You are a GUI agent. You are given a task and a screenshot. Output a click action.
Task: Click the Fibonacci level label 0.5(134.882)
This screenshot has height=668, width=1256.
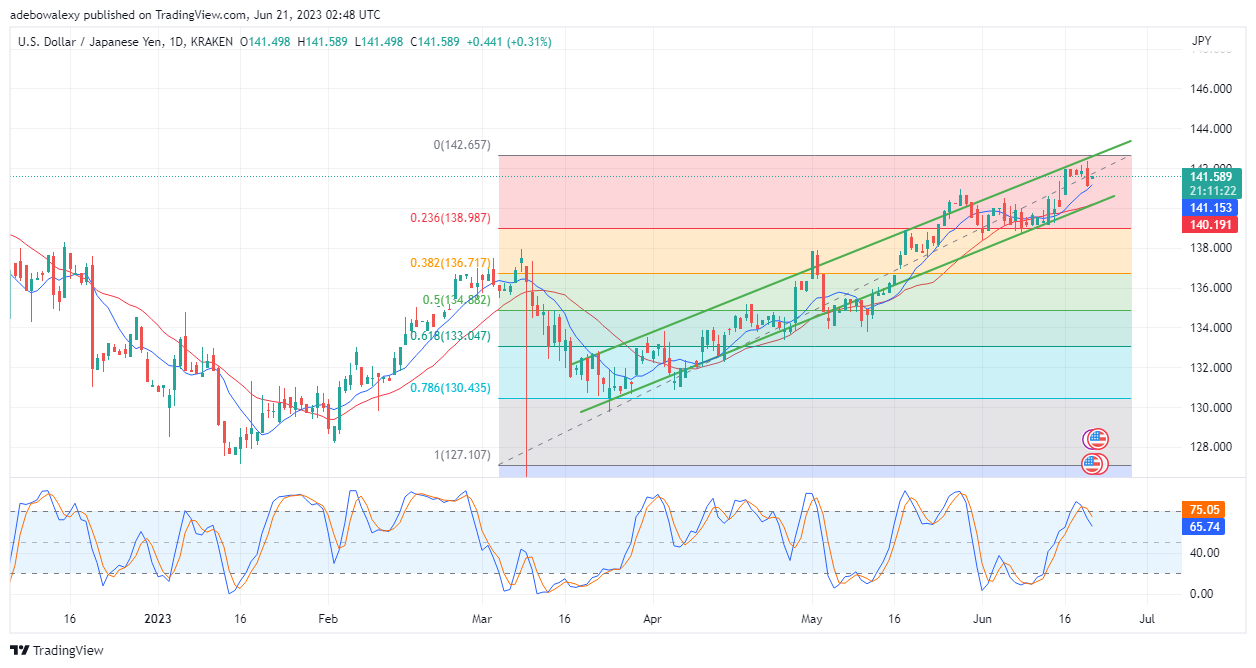[456, 299]
